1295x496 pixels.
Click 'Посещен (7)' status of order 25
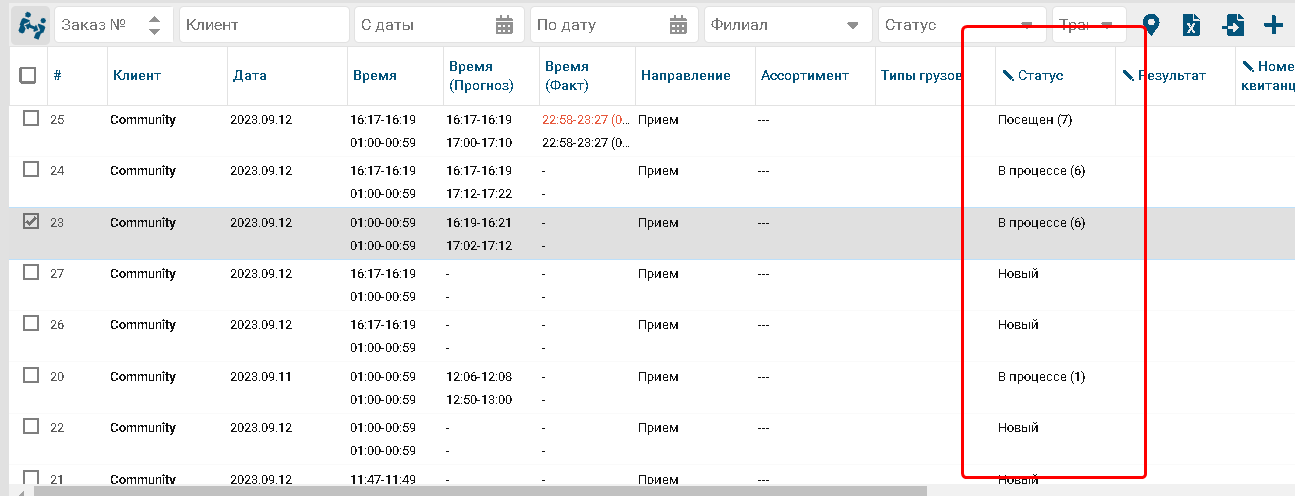1034,120
